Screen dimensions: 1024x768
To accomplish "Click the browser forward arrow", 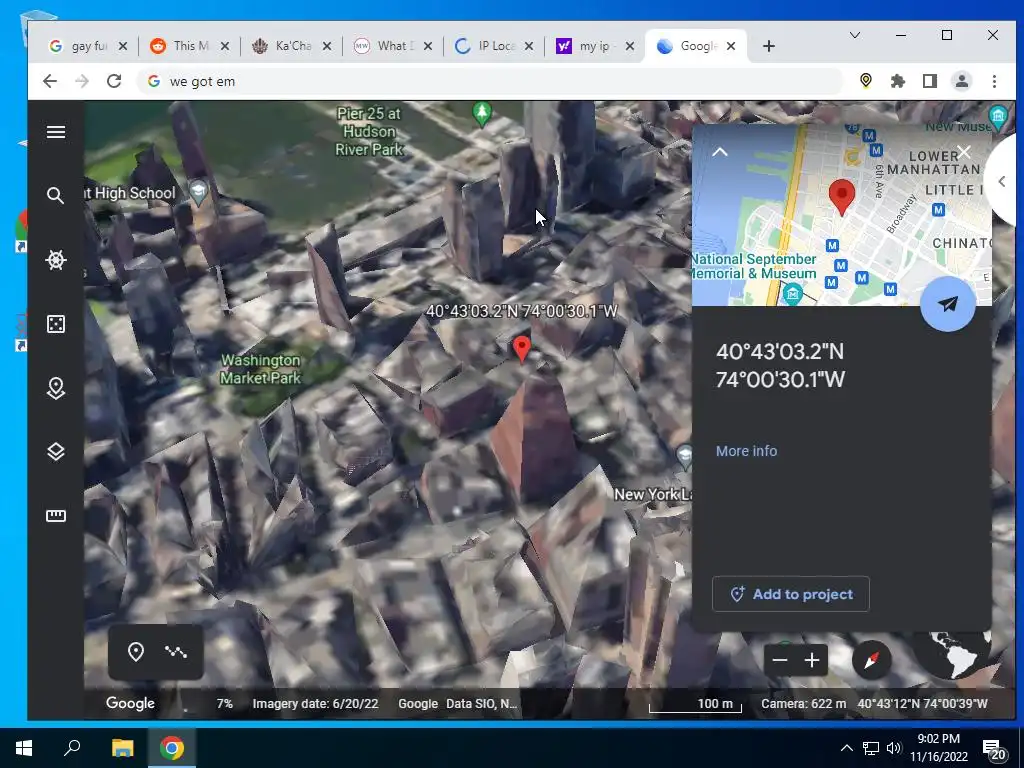I will (x=82, y=81).
